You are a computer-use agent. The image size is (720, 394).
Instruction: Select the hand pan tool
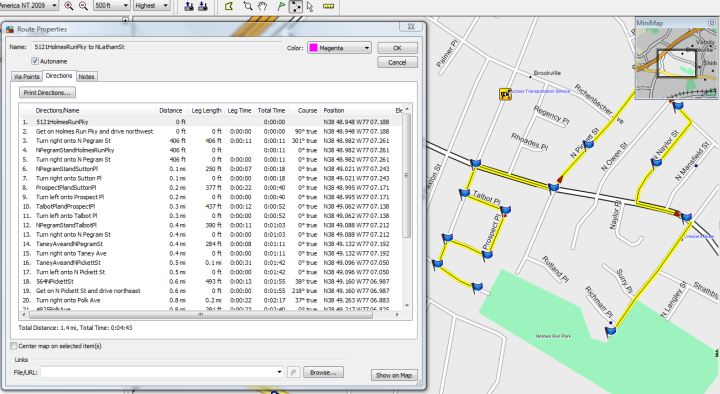pos(262,6)
